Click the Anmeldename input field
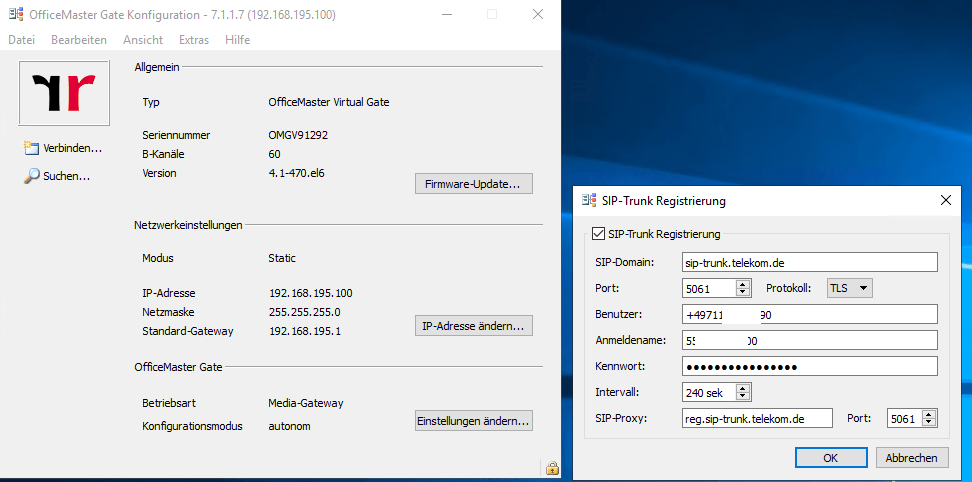The image size is (972, 482). pos(810,340)
